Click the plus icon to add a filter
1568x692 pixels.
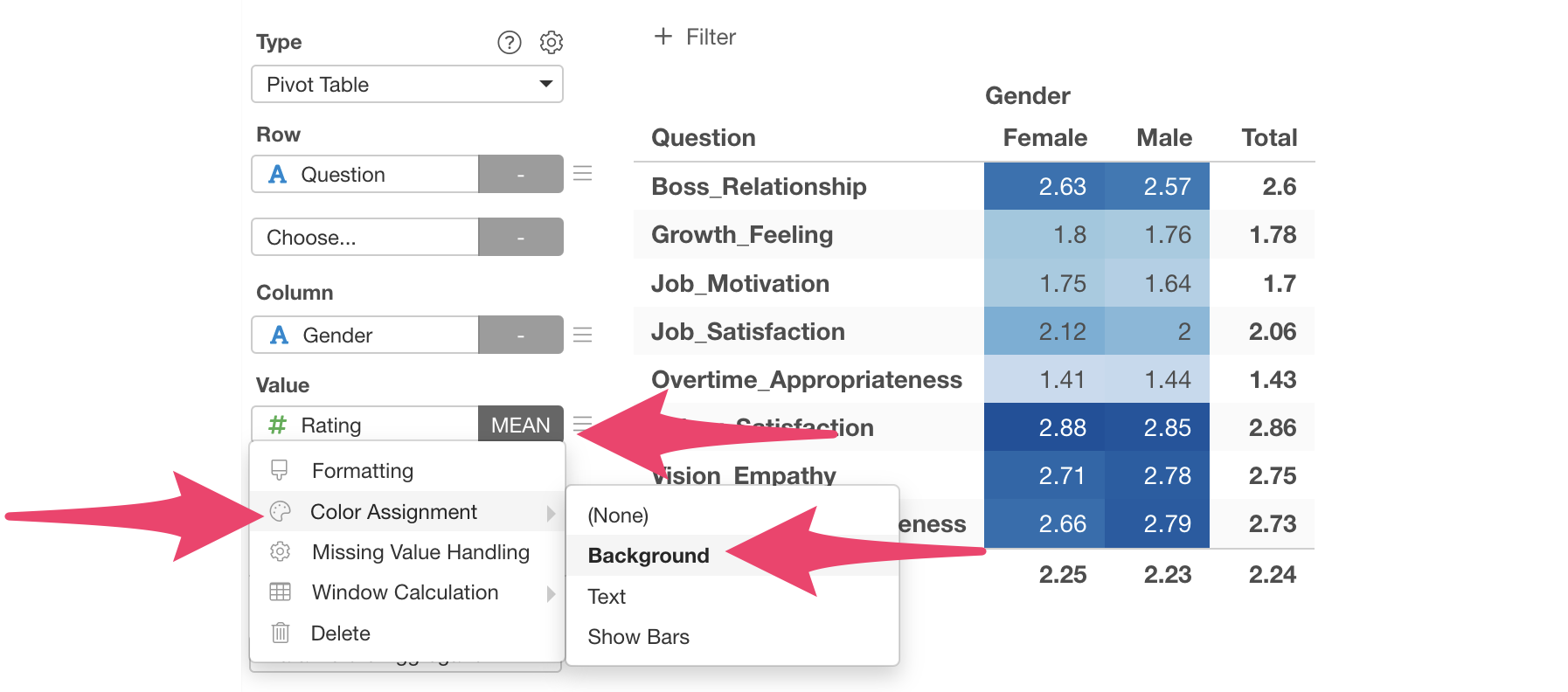[663, 37]
